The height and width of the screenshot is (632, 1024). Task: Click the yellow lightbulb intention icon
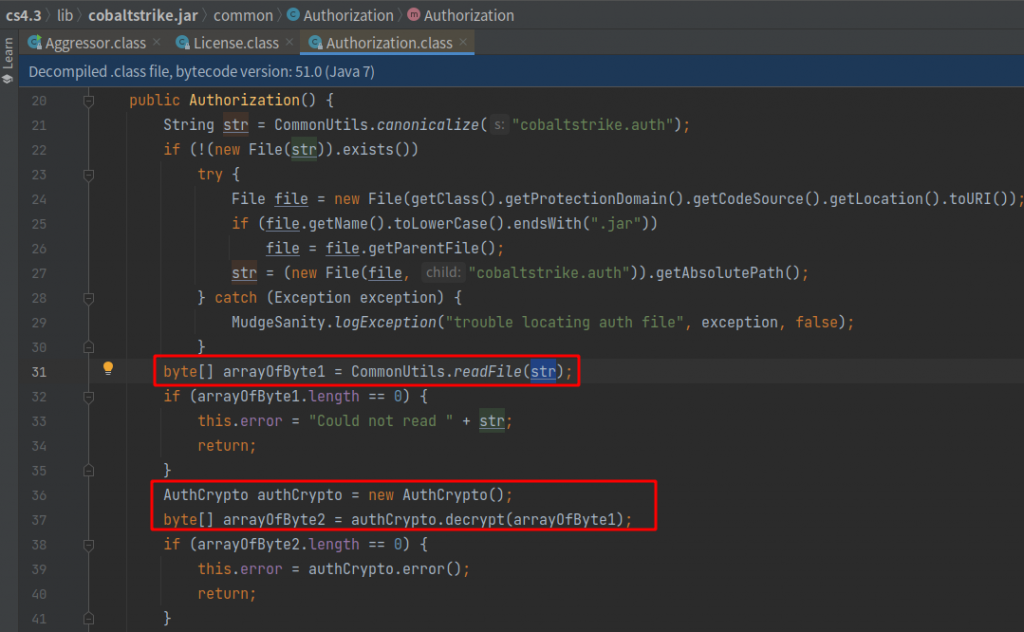tap(108, 368)
